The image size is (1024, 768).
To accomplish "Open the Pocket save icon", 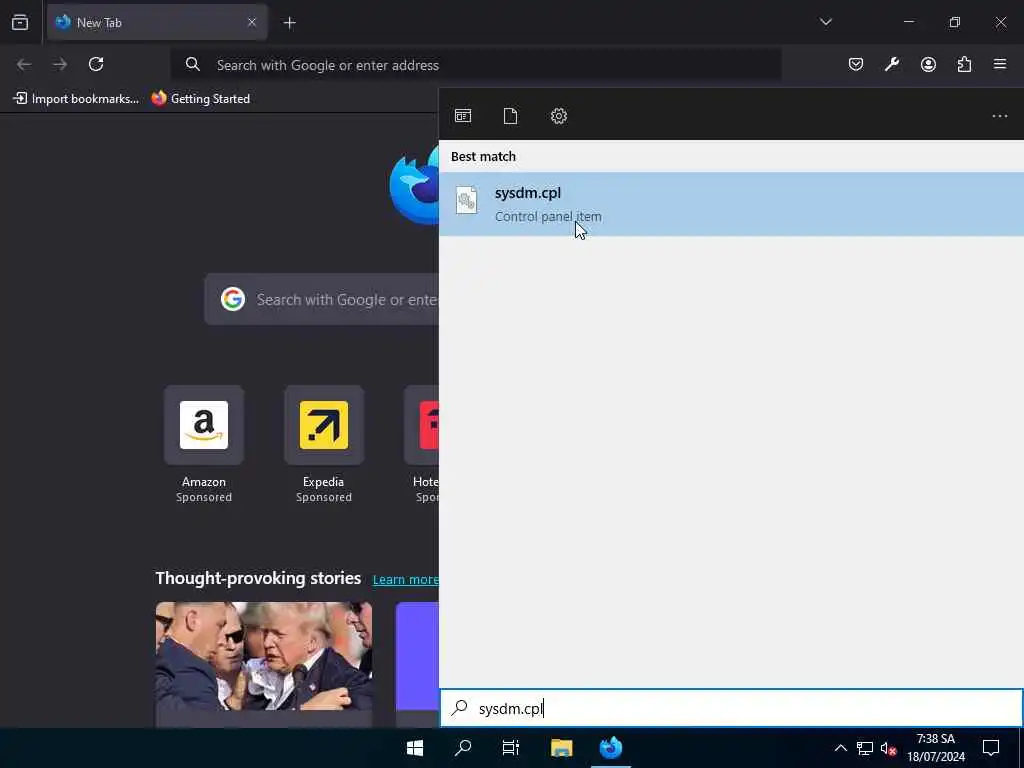I will tap(856, 64).
